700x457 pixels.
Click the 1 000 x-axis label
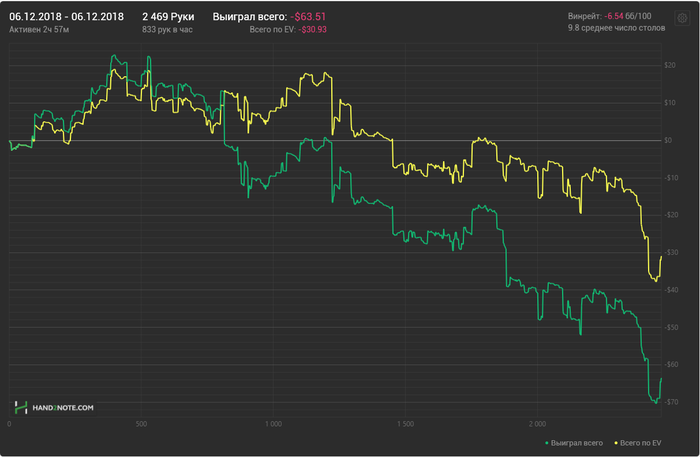click(x=273, y=424)
